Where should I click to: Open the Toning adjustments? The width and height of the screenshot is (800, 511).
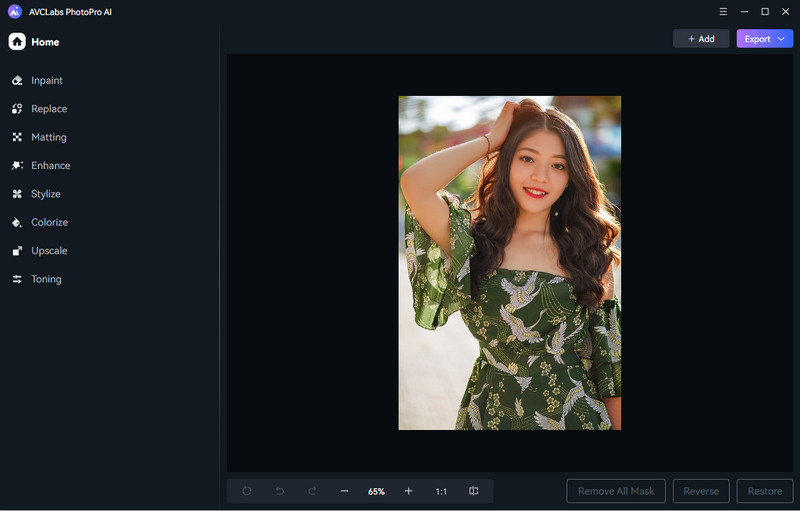(x=37, y=279)
